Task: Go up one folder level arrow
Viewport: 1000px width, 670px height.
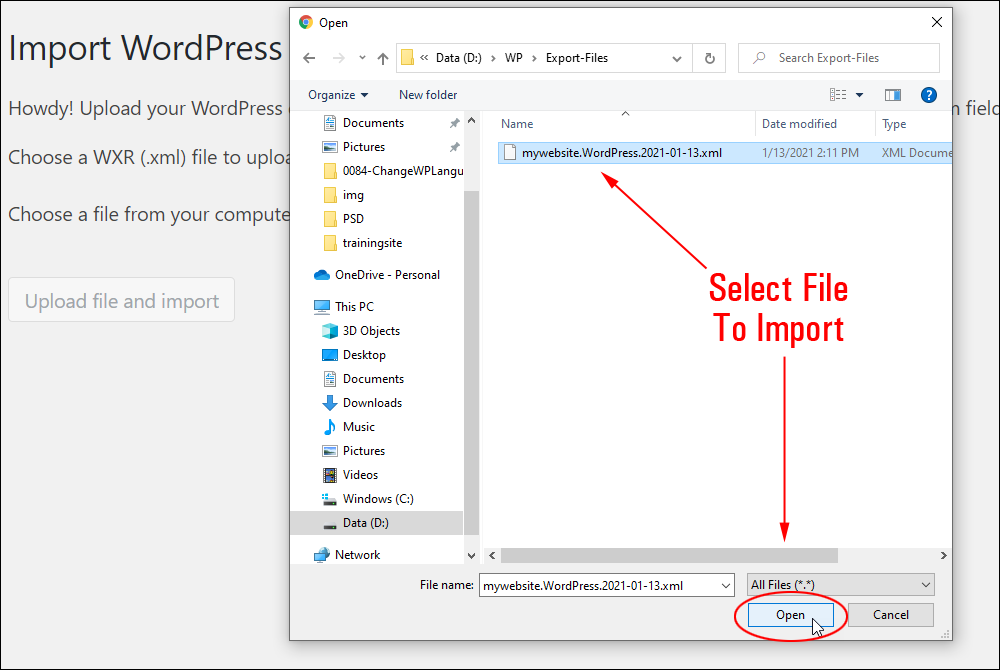Action: pos(383,59)
